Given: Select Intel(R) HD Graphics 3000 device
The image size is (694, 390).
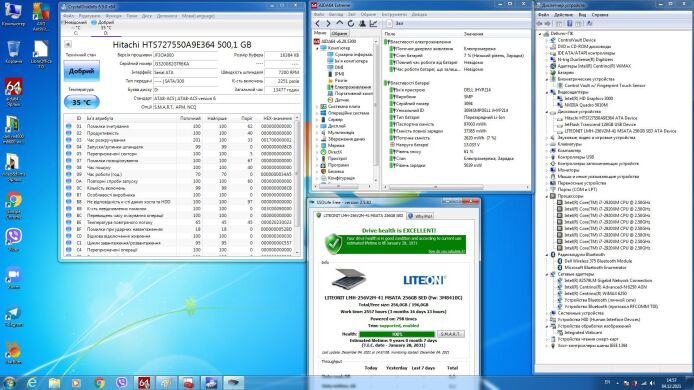Looking at the screenshot, I should tap(588, 98).
